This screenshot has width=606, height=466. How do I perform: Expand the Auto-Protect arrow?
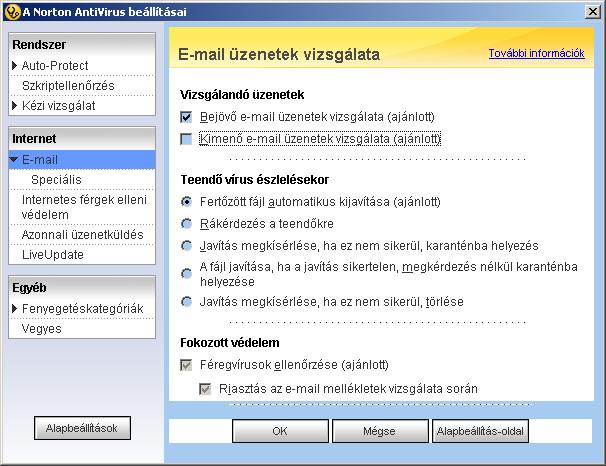click(x=15, y=65)
